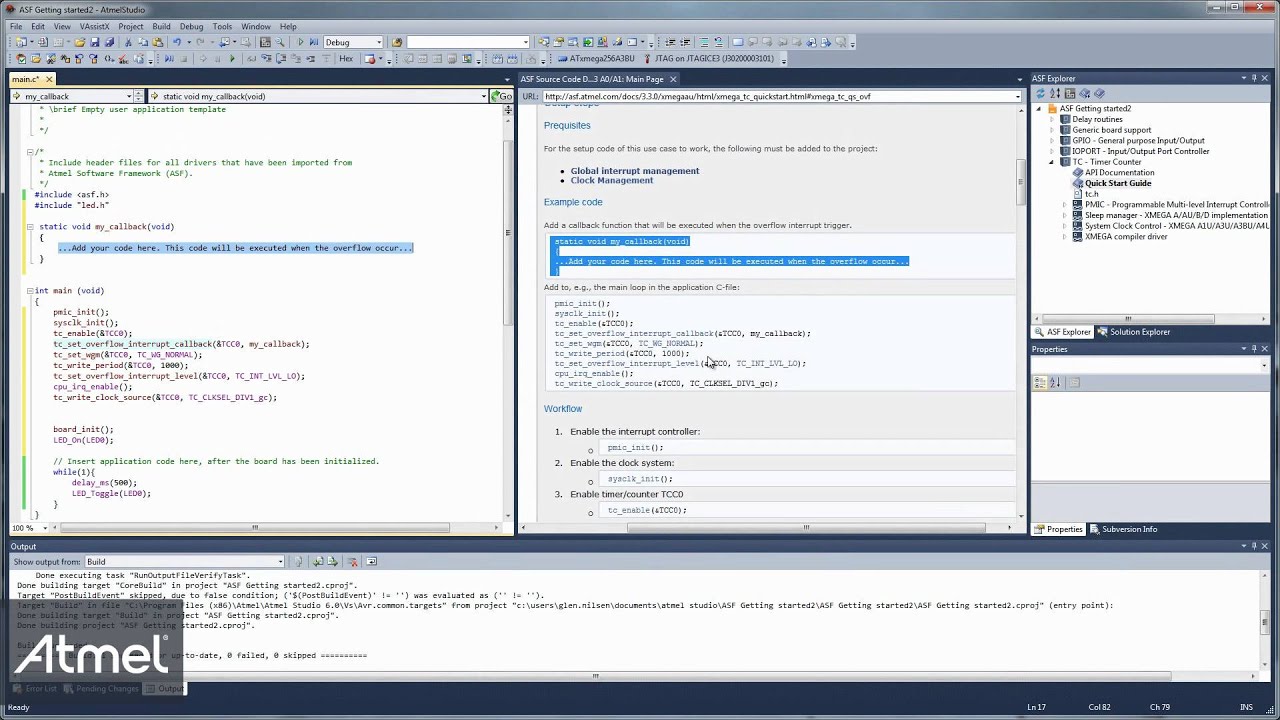Viewport: 1280px width, 720px height.
Task: Open my_callback scope dropdown
Action: pyautogui.click(x=130, y=96)
